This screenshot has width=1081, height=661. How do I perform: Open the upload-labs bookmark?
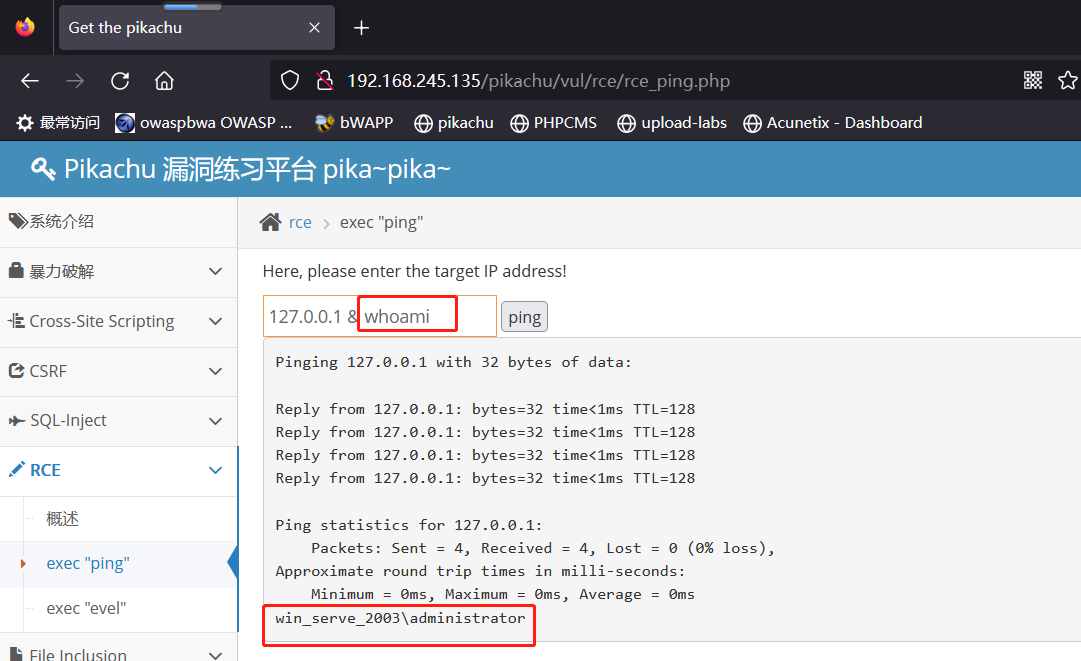pyautogui.click(x=672, y=123)
